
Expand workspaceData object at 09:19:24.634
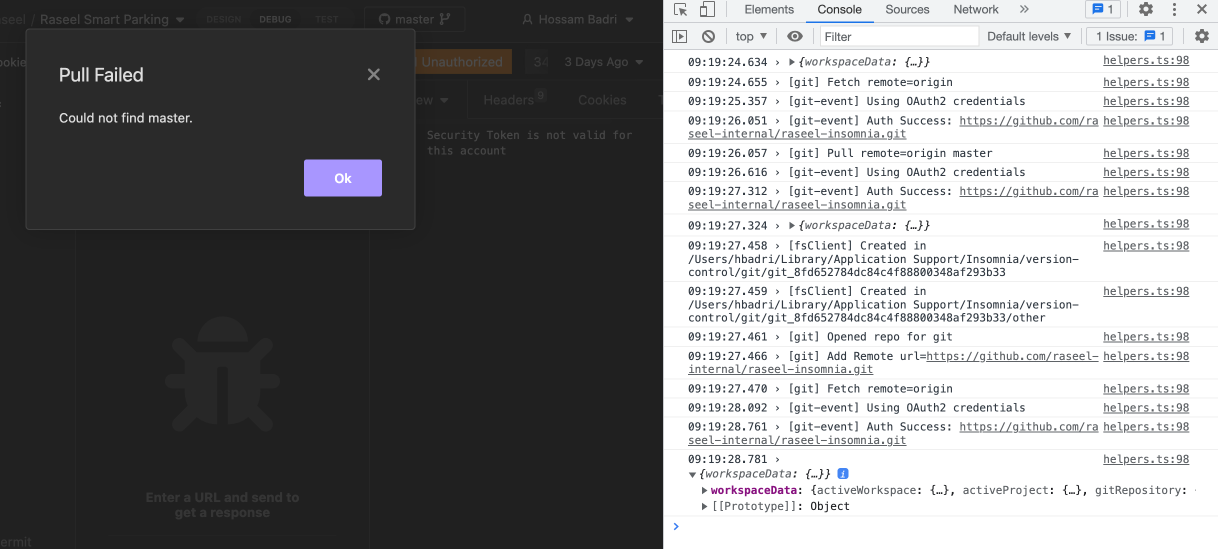click(794, 62)
